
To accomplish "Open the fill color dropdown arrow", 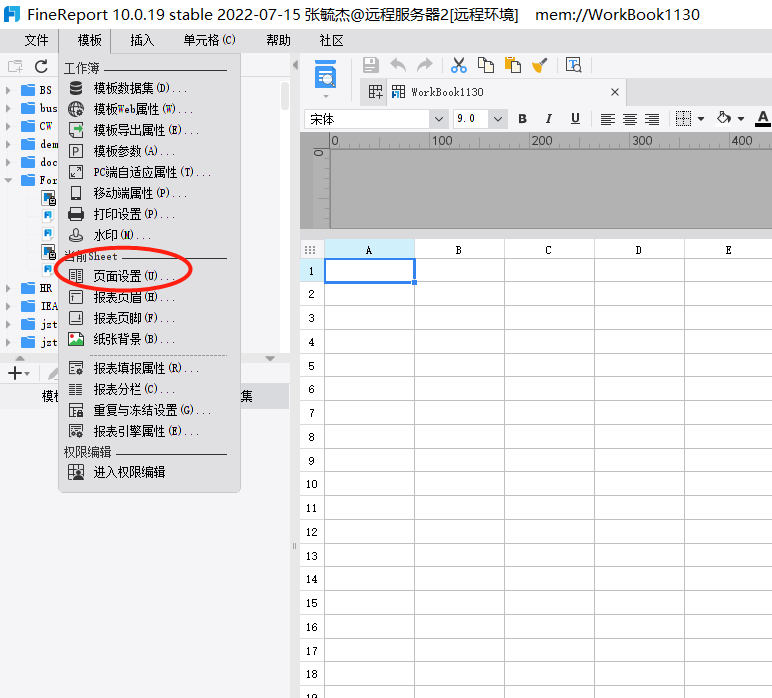I will pyautogui.click(x=740, y=119).
